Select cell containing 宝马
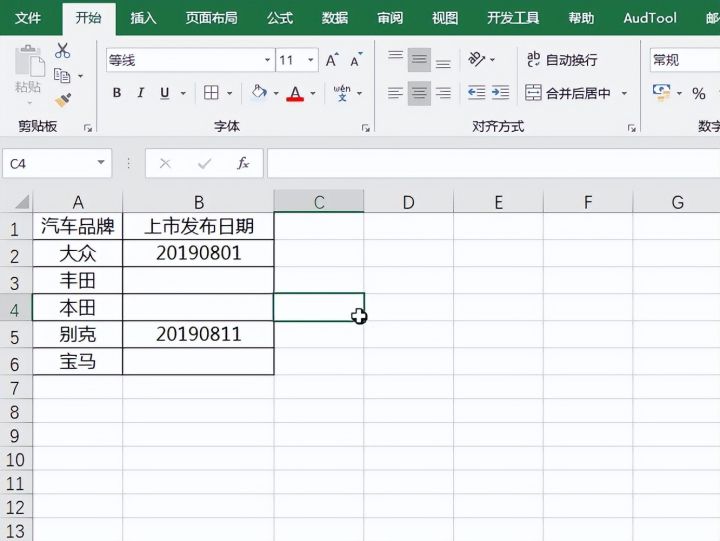 point(78,361)
